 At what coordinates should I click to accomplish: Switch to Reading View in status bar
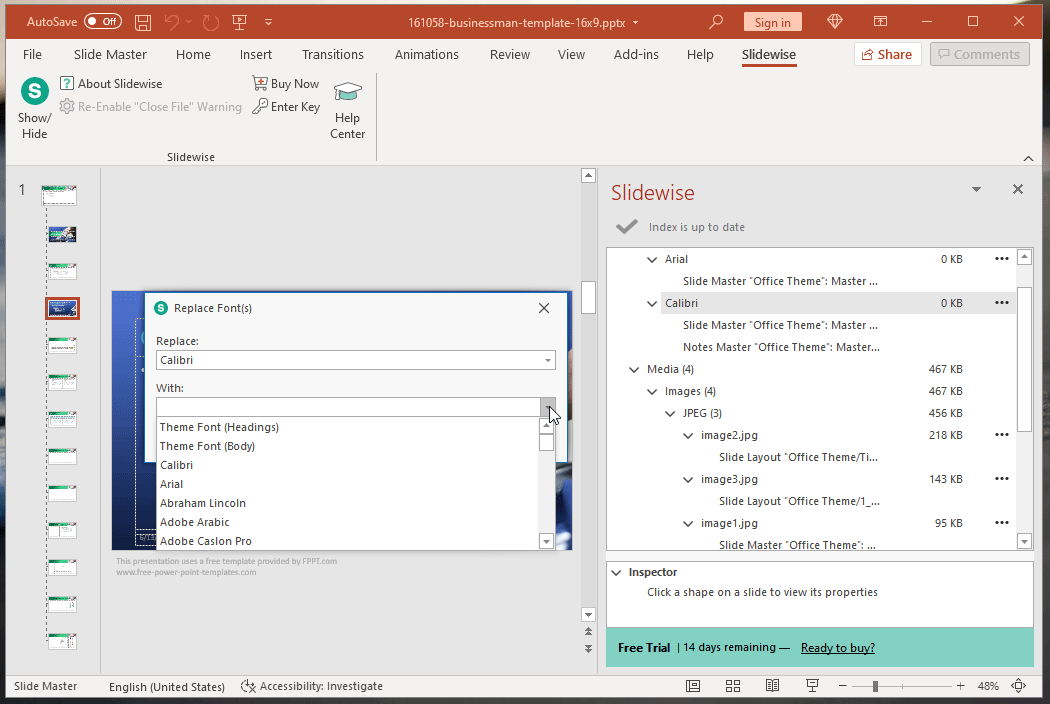772,686
